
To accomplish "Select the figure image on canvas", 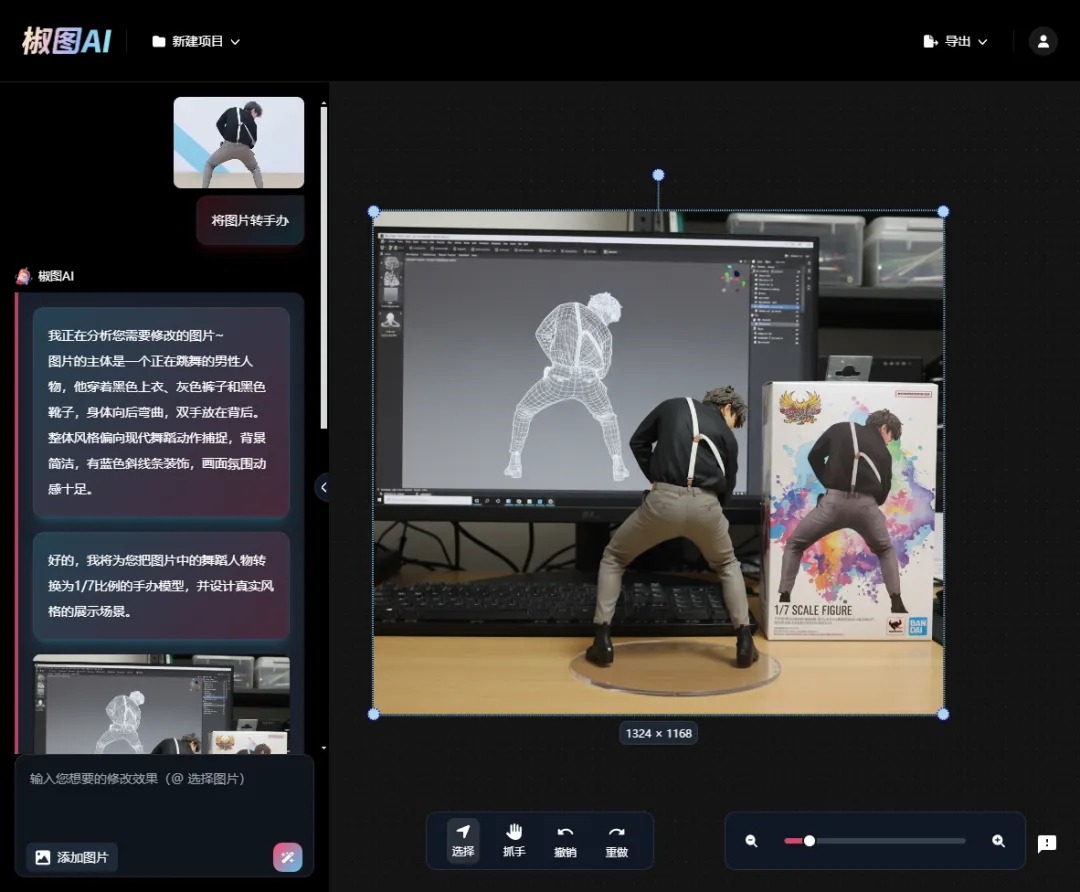I will (658, 463).
